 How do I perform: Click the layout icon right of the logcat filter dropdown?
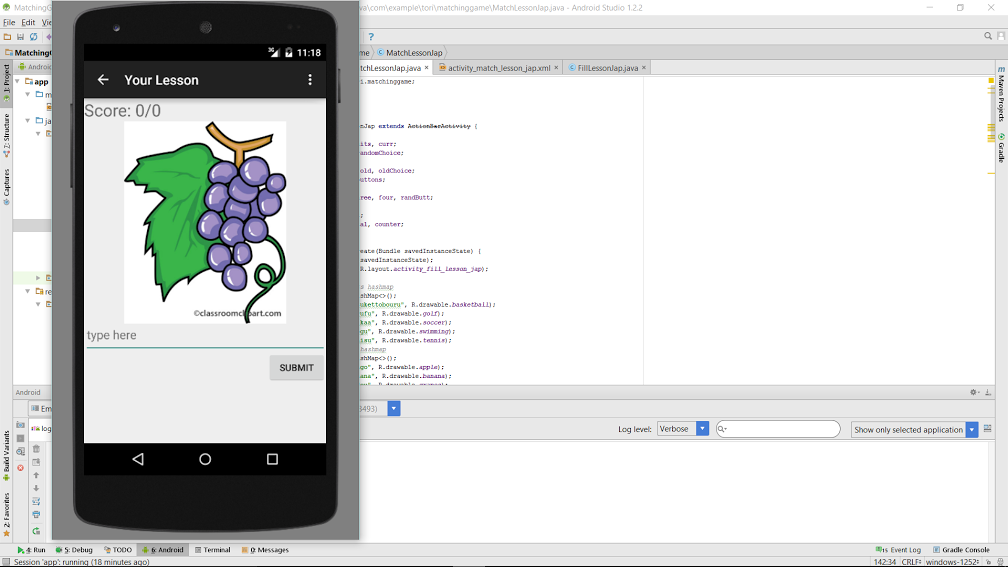[x=988, y=429]
